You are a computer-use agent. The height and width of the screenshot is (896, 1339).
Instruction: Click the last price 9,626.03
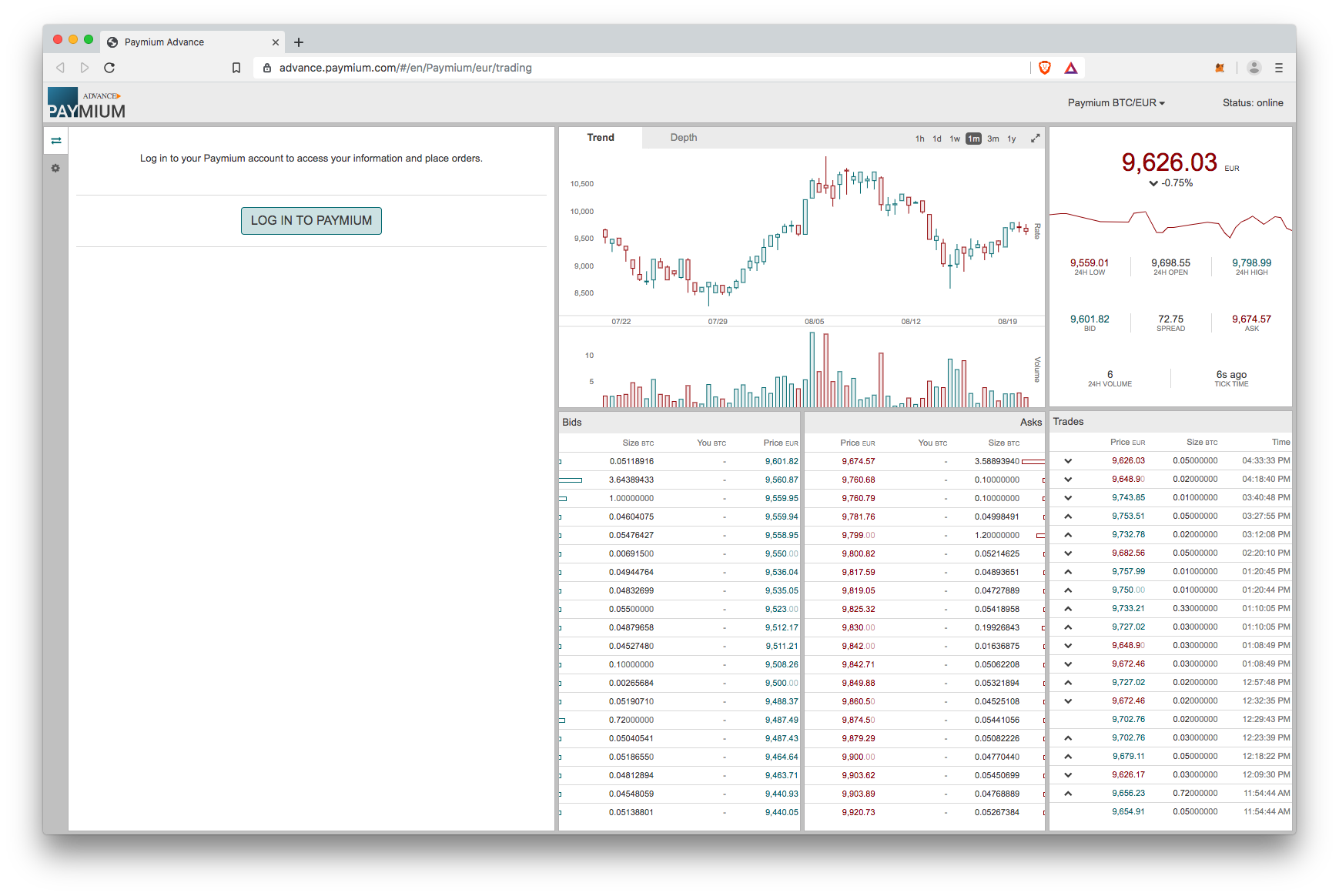point(1169,162)
